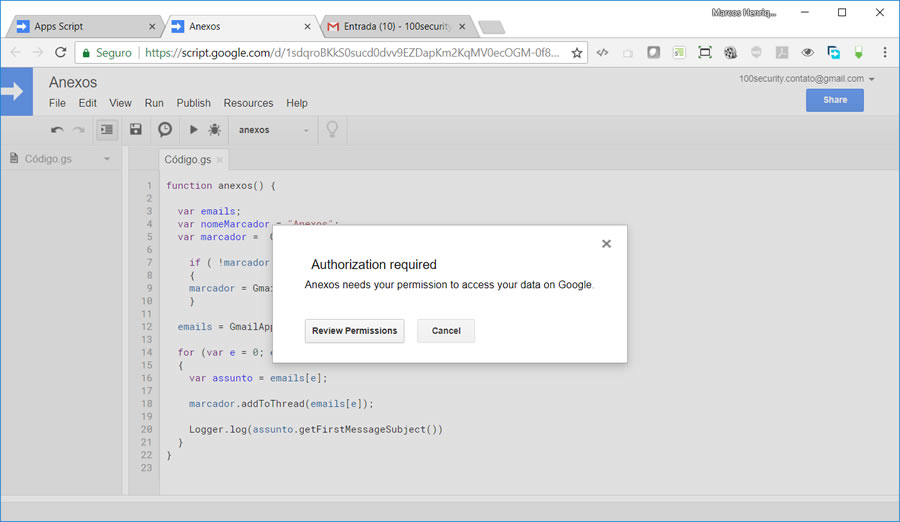This screenshot has height=522, width=900.
Task: Reload the page
Action: click(x=60, y=52)
